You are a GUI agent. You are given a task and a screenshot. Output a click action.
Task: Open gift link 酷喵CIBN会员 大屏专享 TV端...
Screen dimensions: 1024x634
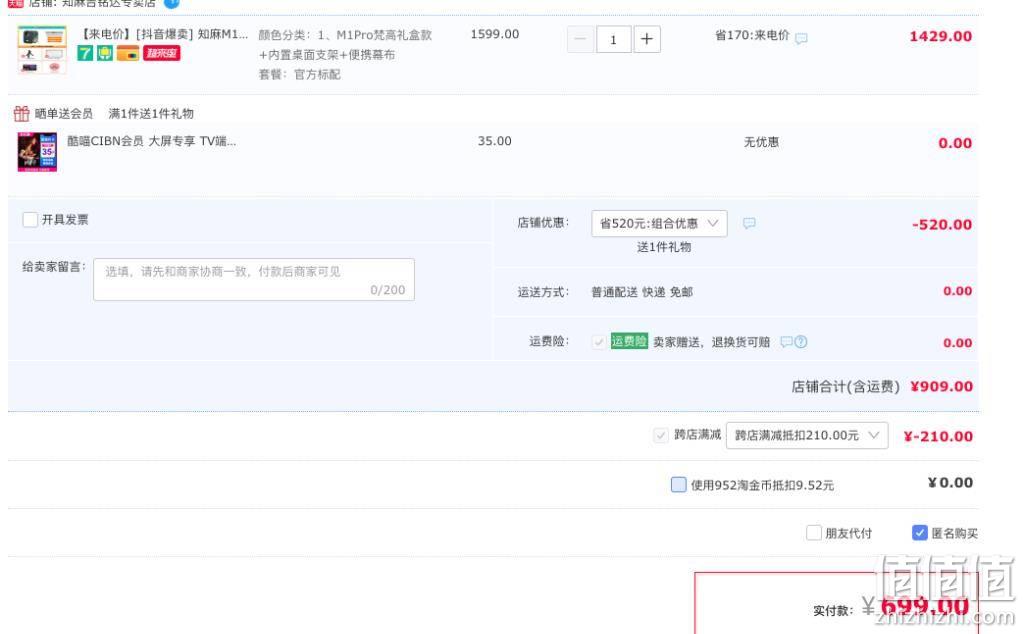(152, 141)
